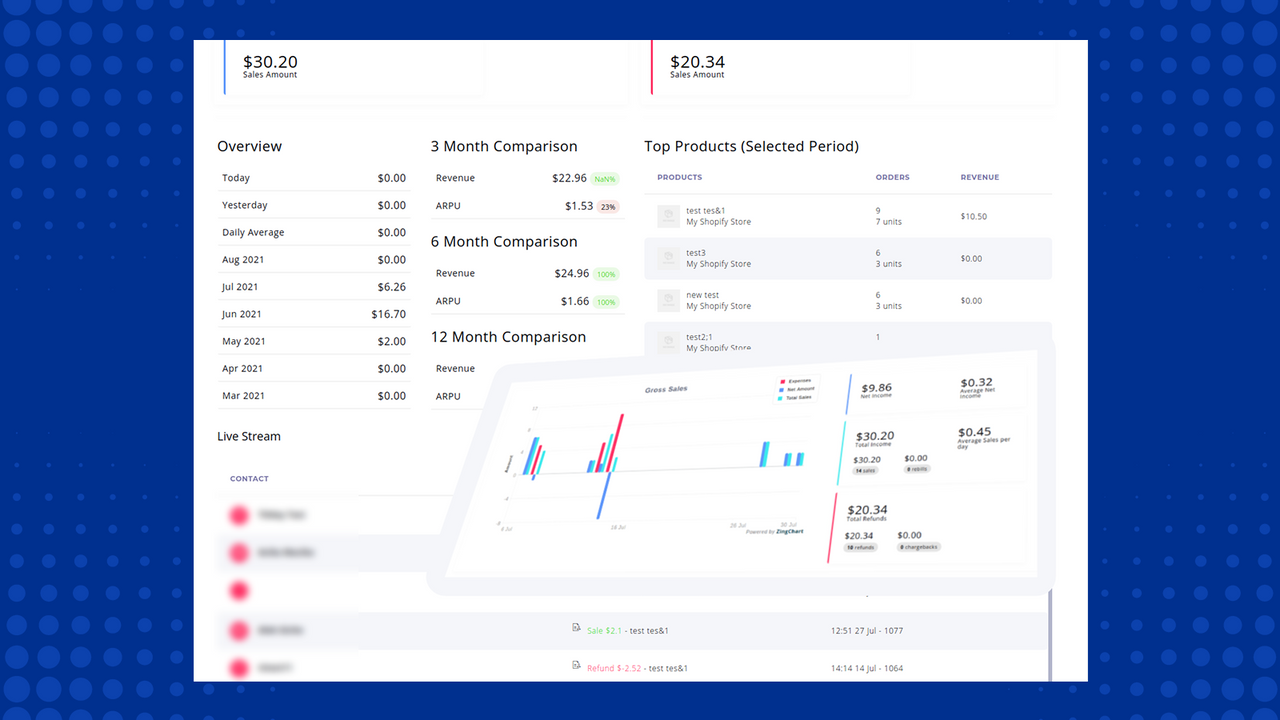Image resolution: width=1280 pixels, height=720 pixels.
Task: Click the test3 product thumbnail icon
Action: (x=668, y=257)
